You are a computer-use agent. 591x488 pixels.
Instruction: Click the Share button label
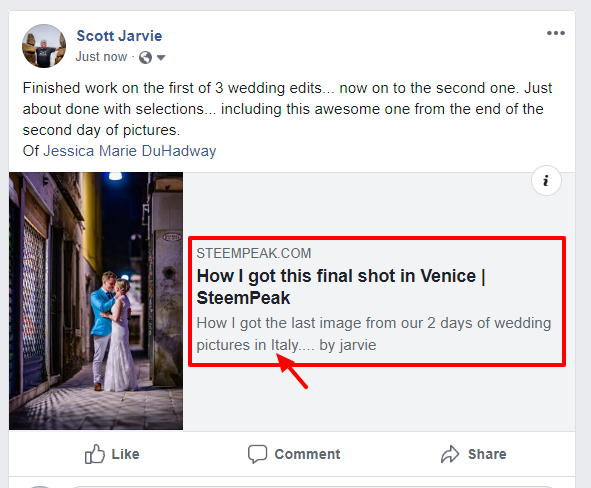487,454
